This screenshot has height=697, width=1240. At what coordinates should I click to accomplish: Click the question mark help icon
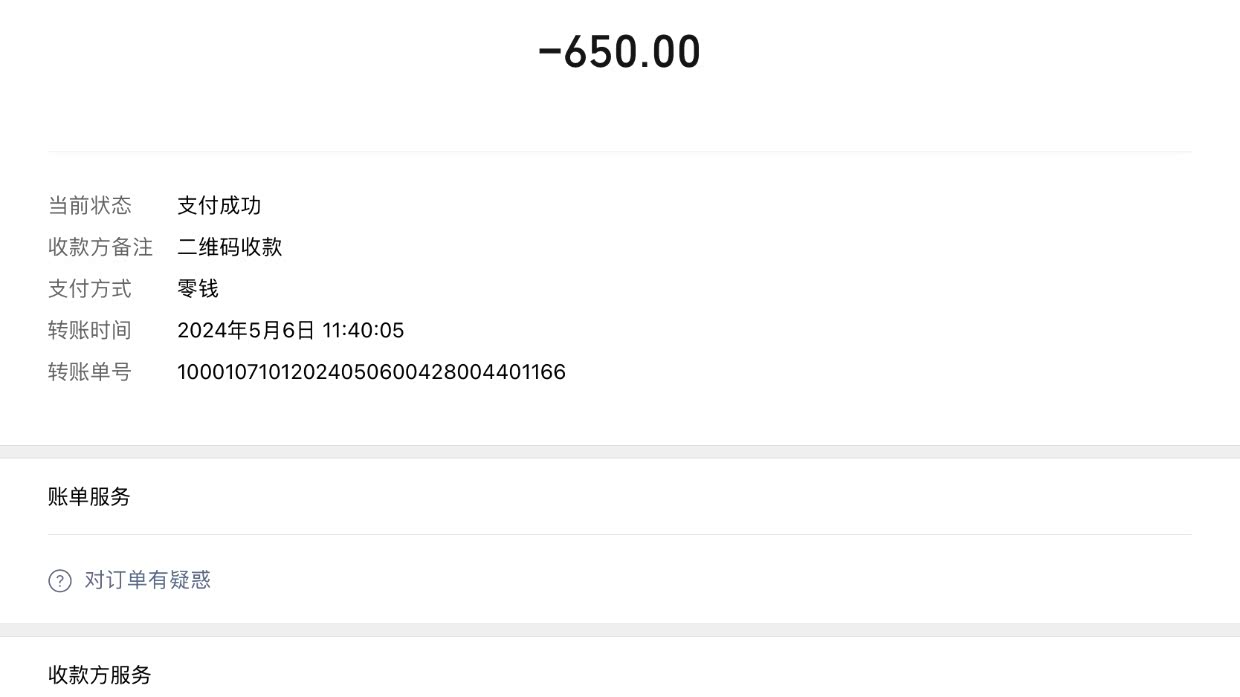click(x=60, y=581)
